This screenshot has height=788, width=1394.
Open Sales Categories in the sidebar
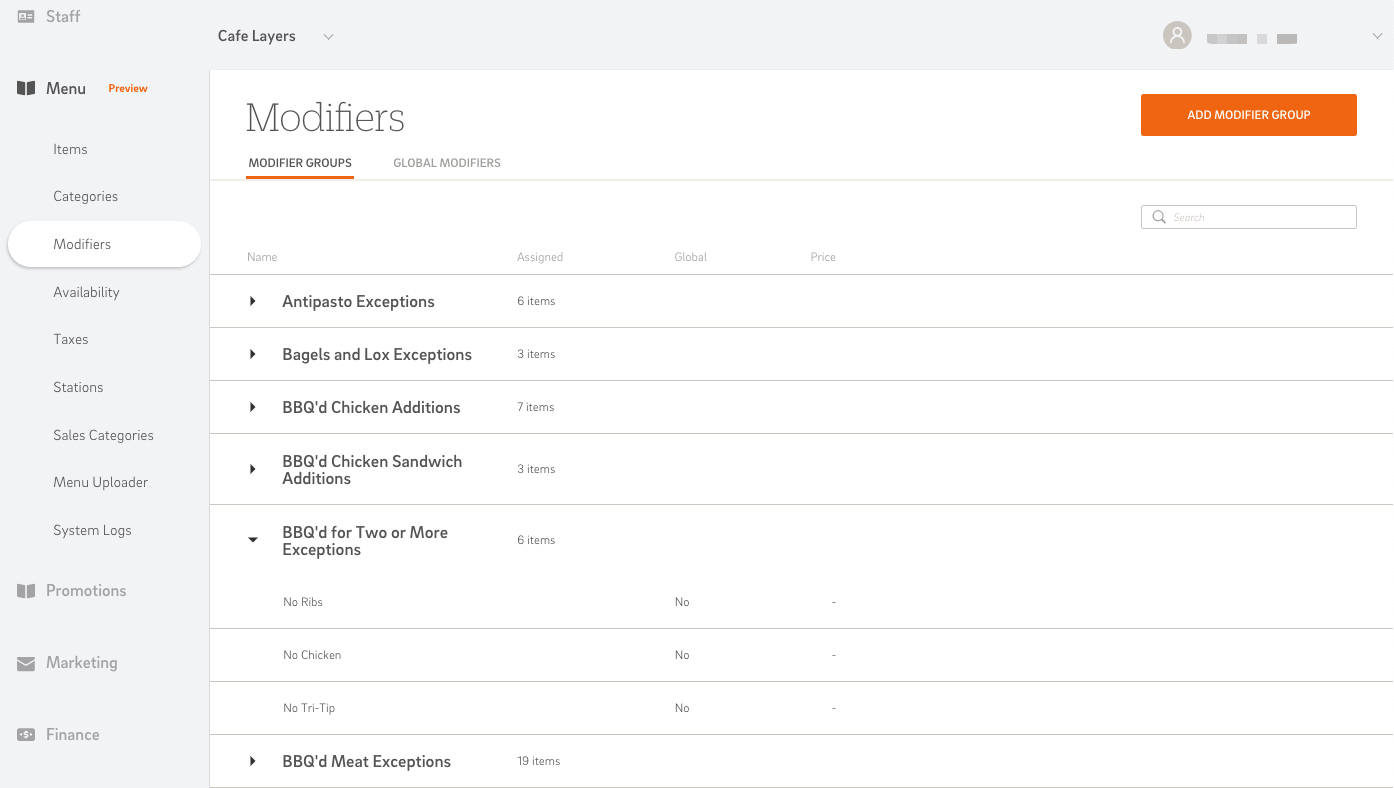point(103,435)
